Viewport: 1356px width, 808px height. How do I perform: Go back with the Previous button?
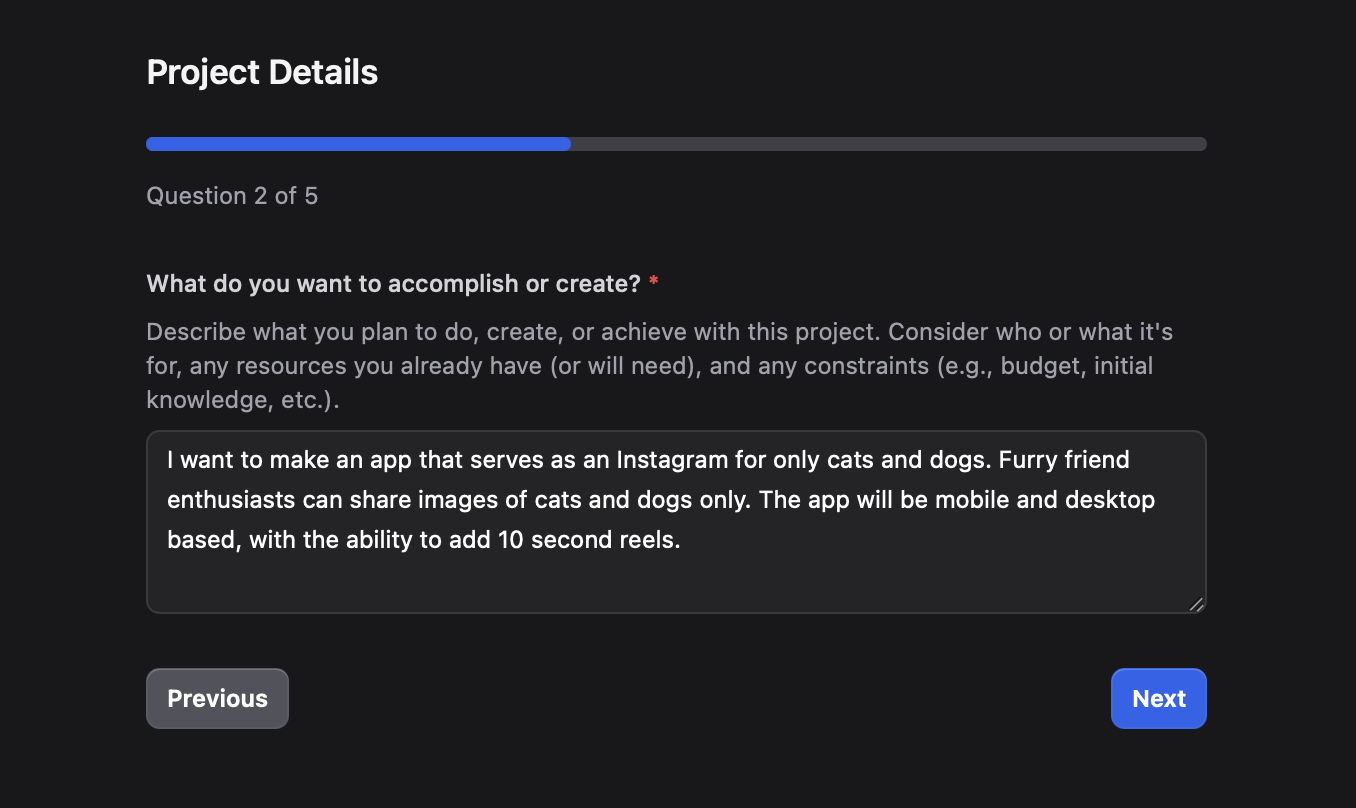coord(217,699)
